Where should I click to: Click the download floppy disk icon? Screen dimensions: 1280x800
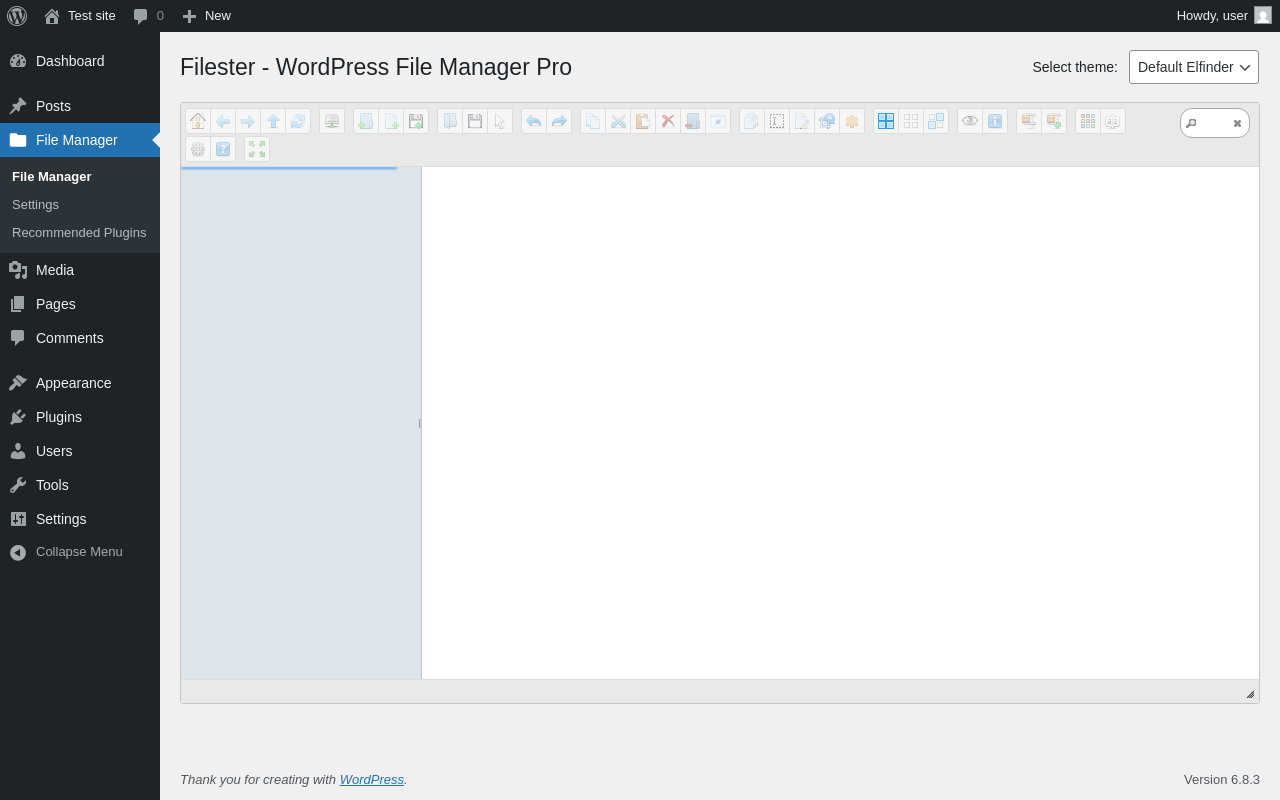pos(475,121)
